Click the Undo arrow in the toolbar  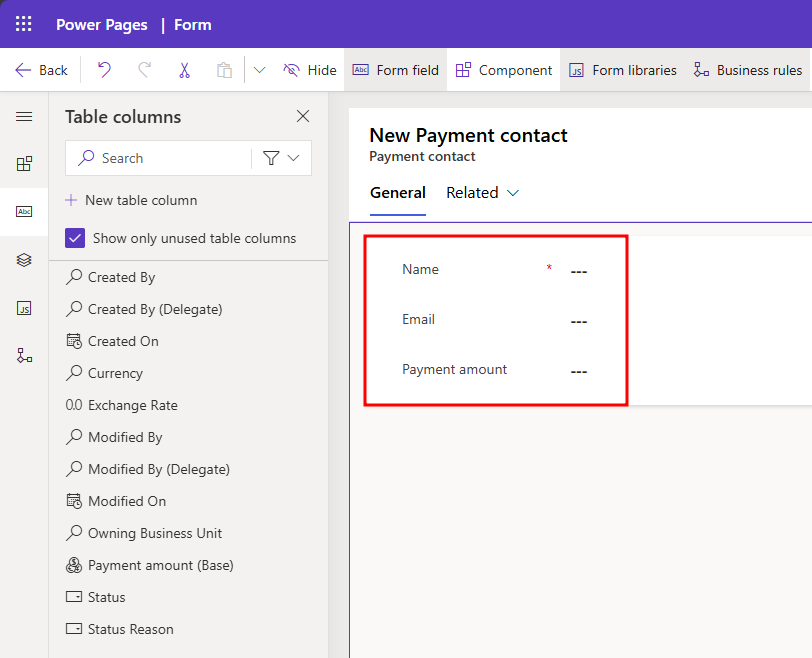pos(105,70)
